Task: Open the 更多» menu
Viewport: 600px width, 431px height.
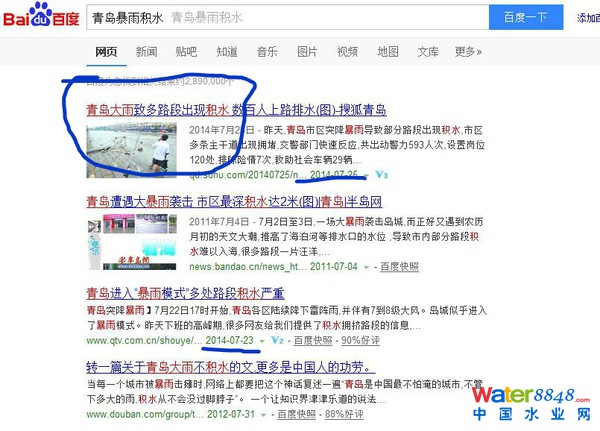Action: 468,52
